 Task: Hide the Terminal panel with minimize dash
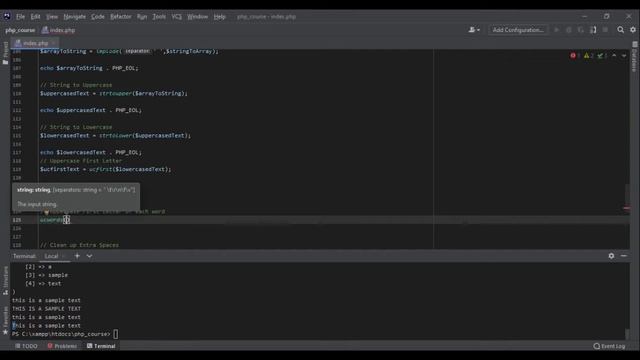click(x=624, y=256)
